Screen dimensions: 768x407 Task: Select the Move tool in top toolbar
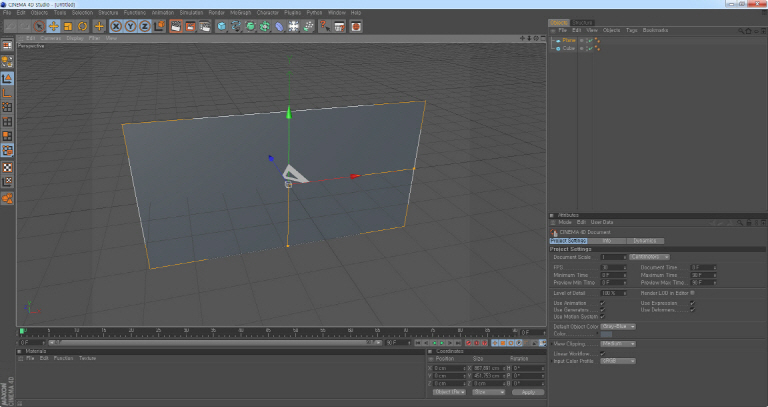click(53, 26)
